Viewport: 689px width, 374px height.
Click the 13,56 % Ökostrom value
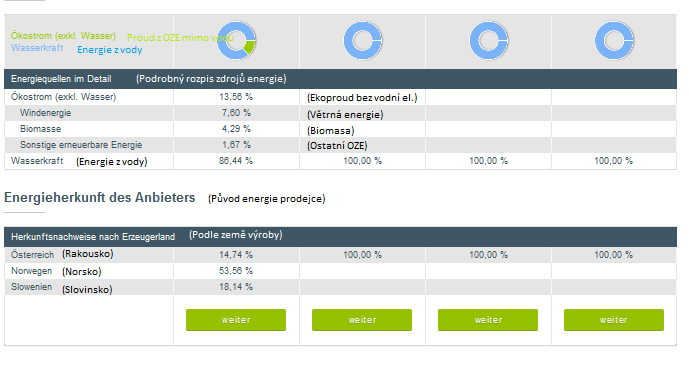236,97
